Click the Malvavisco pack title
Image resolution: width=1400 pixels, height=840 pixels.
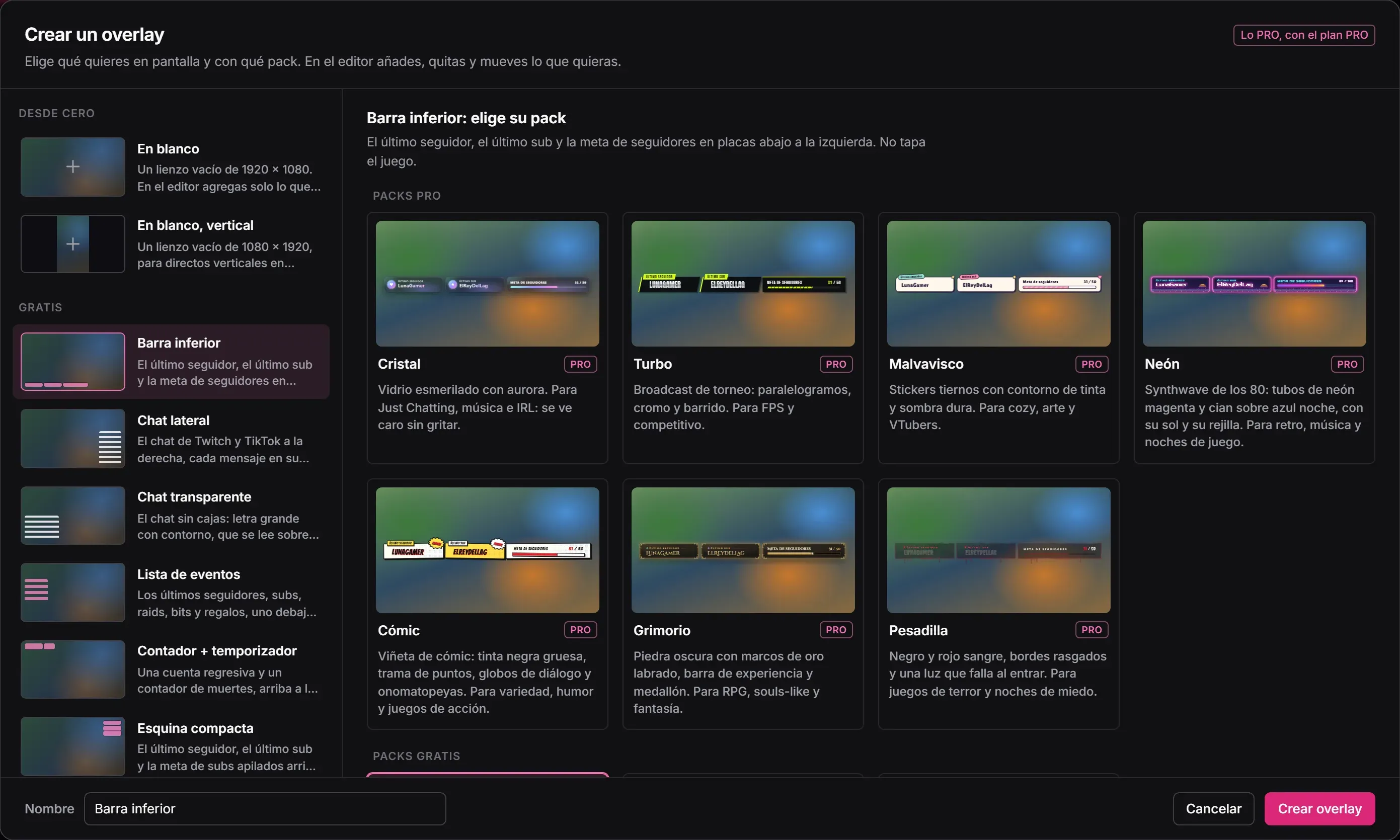tap(926, 364)
